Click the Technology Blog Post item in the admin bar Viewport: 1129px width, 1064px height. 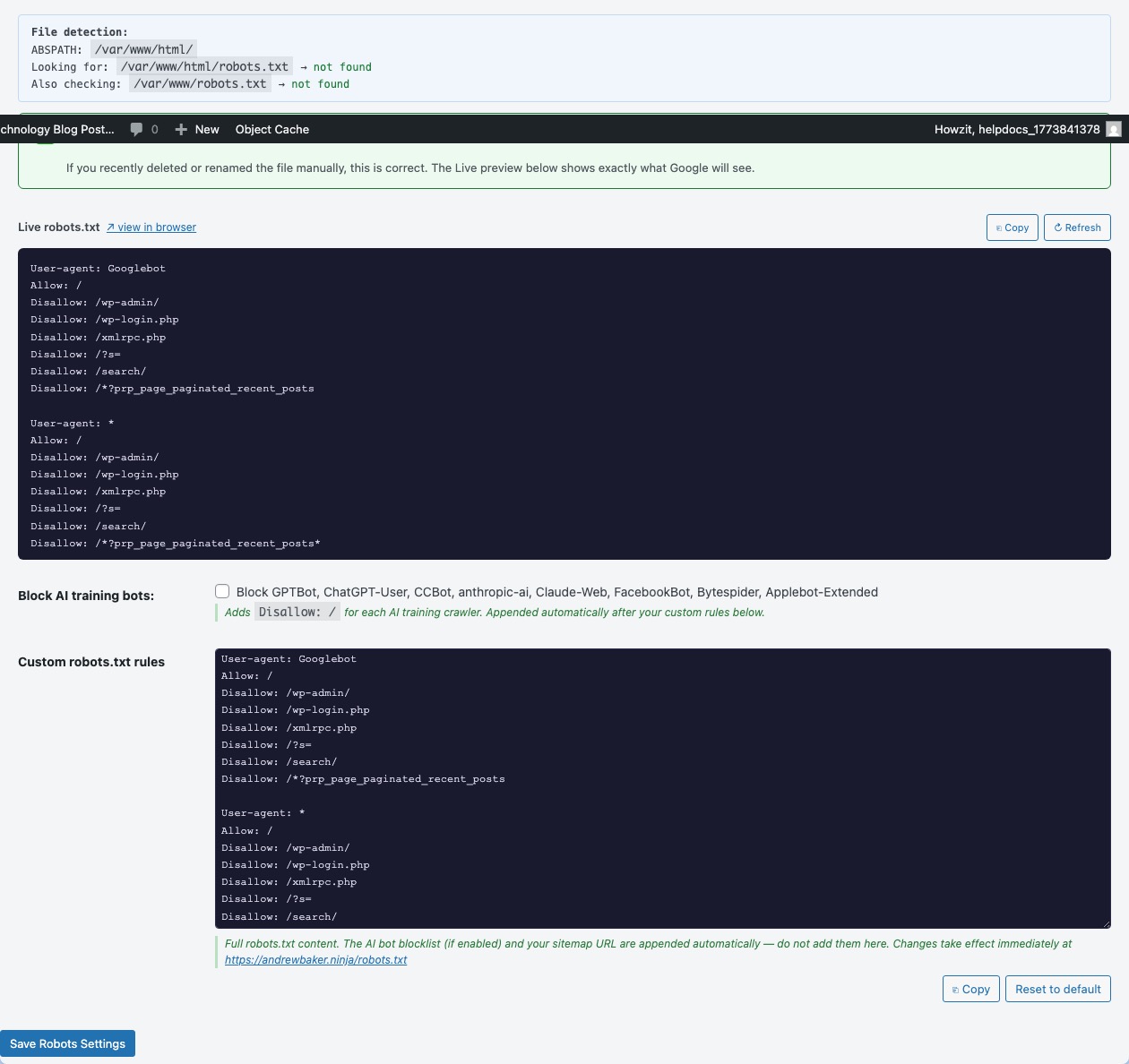click(x=56, y=129)
